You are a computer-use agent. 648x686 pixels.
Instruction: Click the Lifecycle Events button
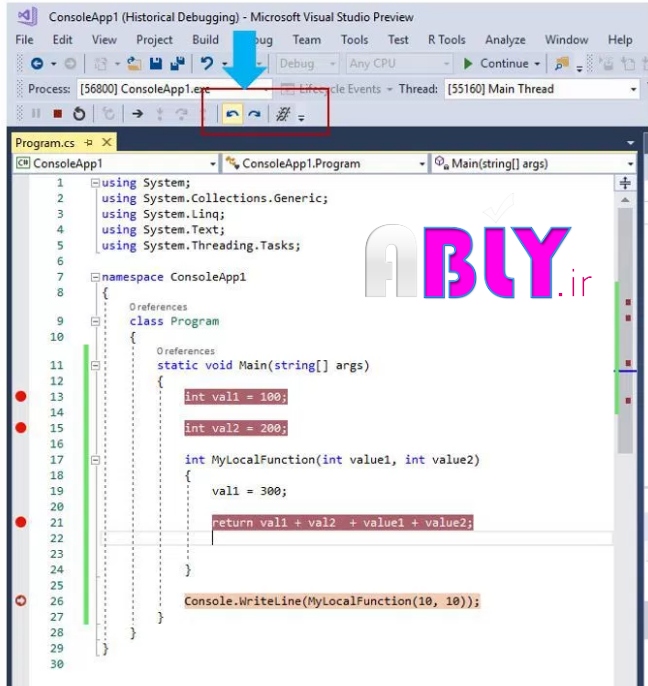click(336, 89)
